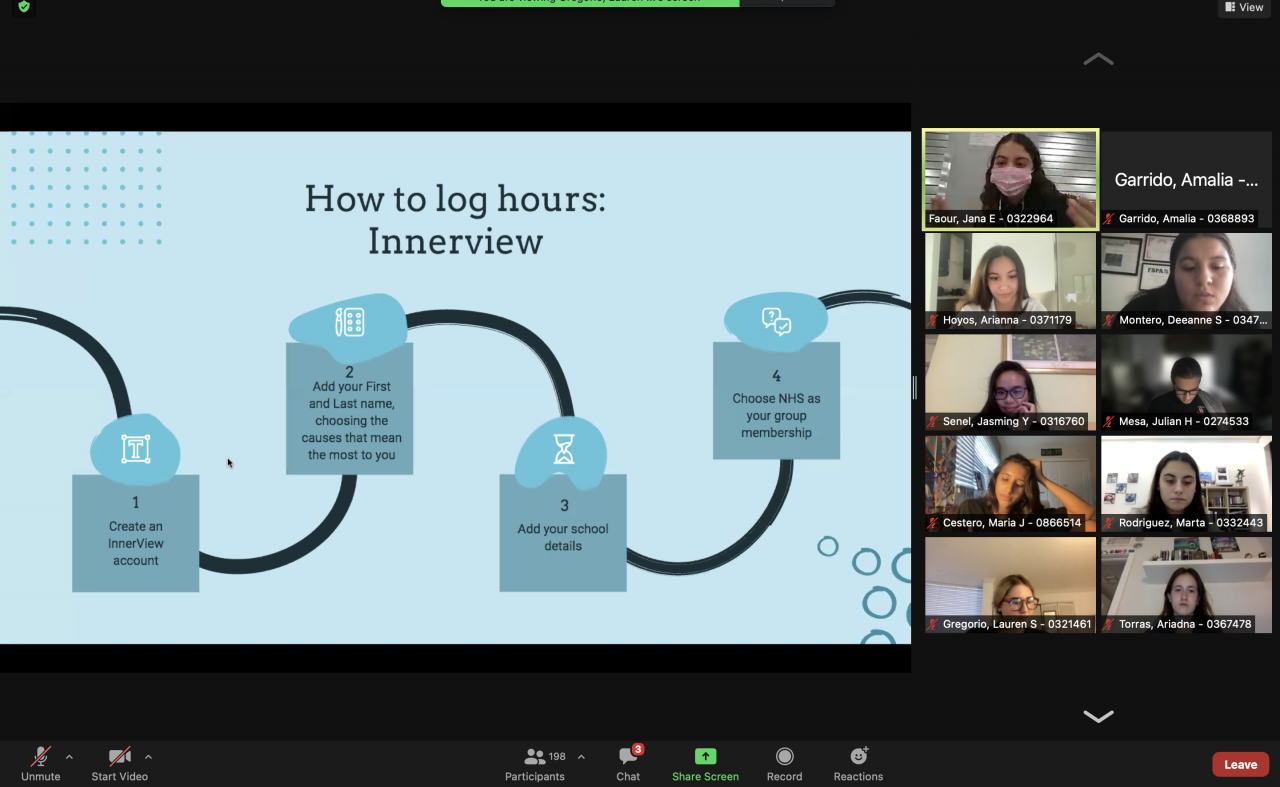Click the text-box icon above step 1

point(136,449)
